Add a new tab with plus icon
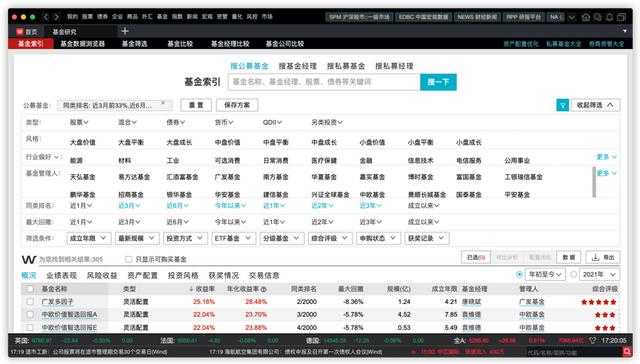 tap(125, 31)
